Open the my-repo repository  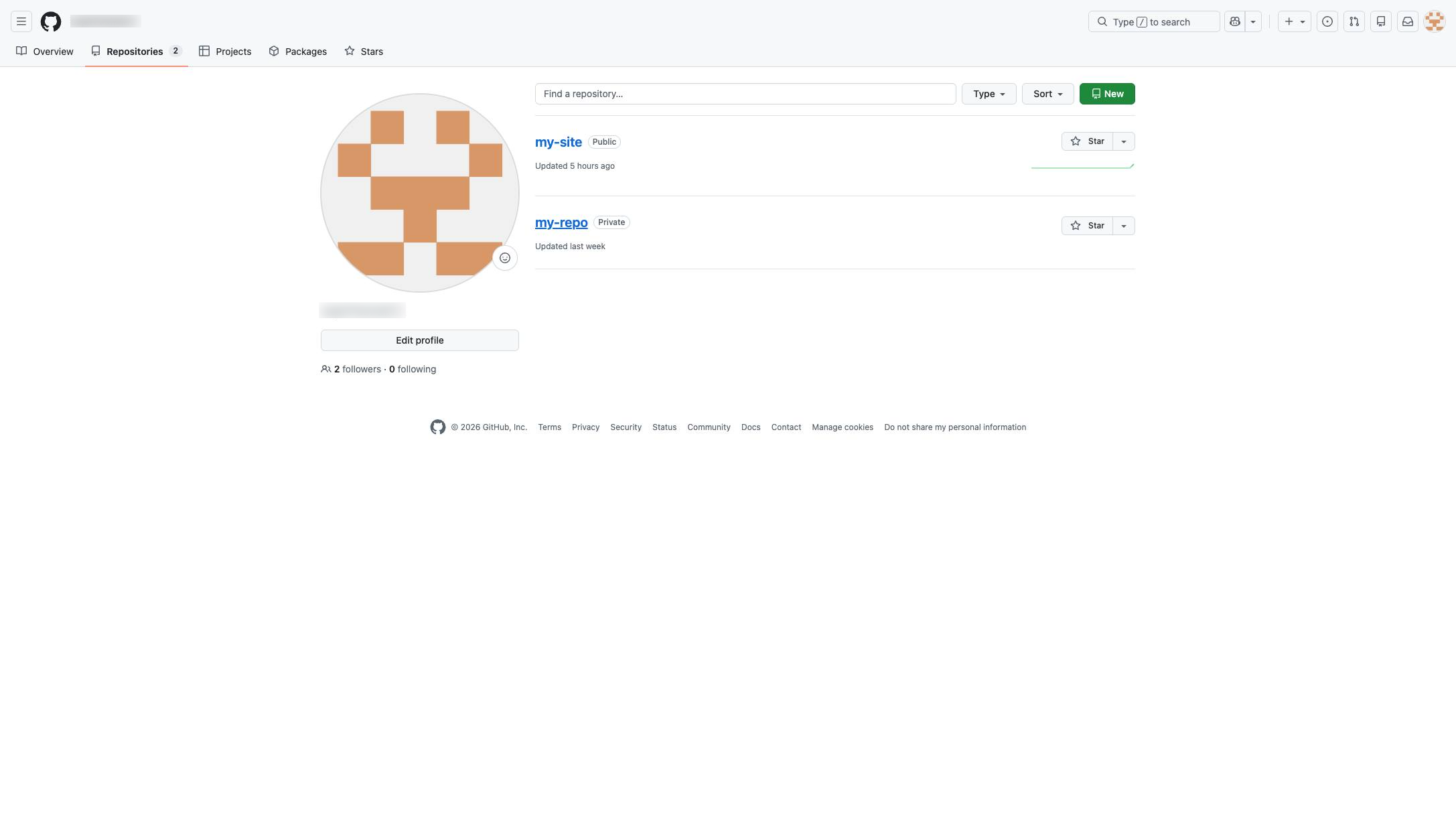coord(561,222)
